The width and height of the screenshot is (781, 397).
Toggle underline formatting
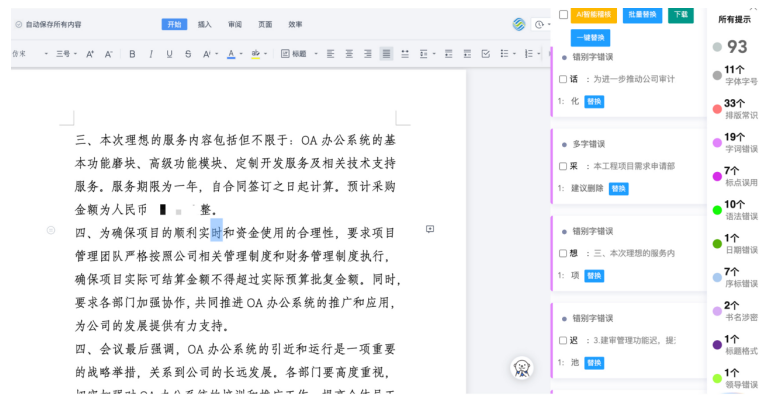[169, 54]
